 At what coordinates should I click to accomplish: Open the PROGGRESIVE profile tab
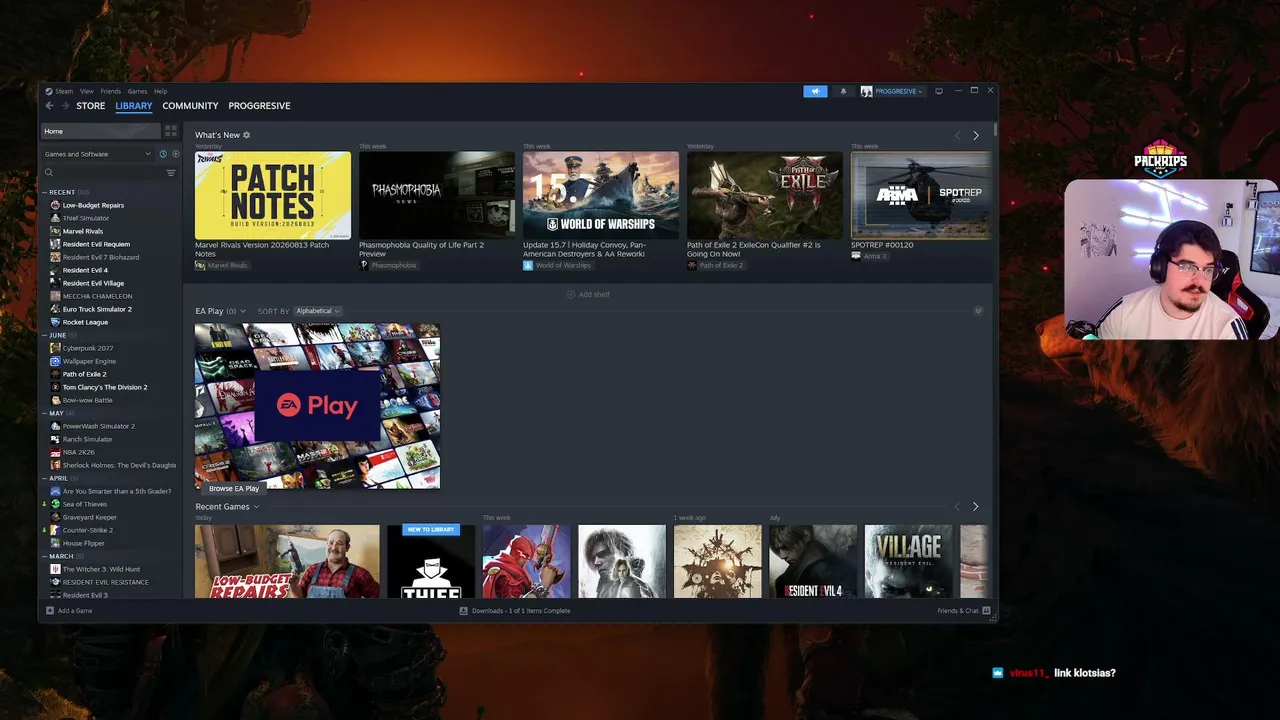[x=259, y=106]
